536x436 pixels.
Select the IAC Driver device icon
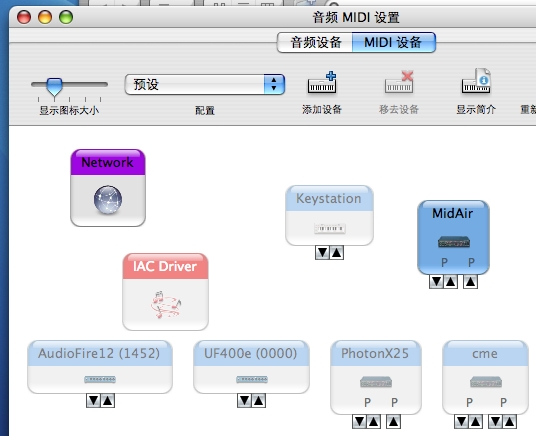(x=166, y=305)
